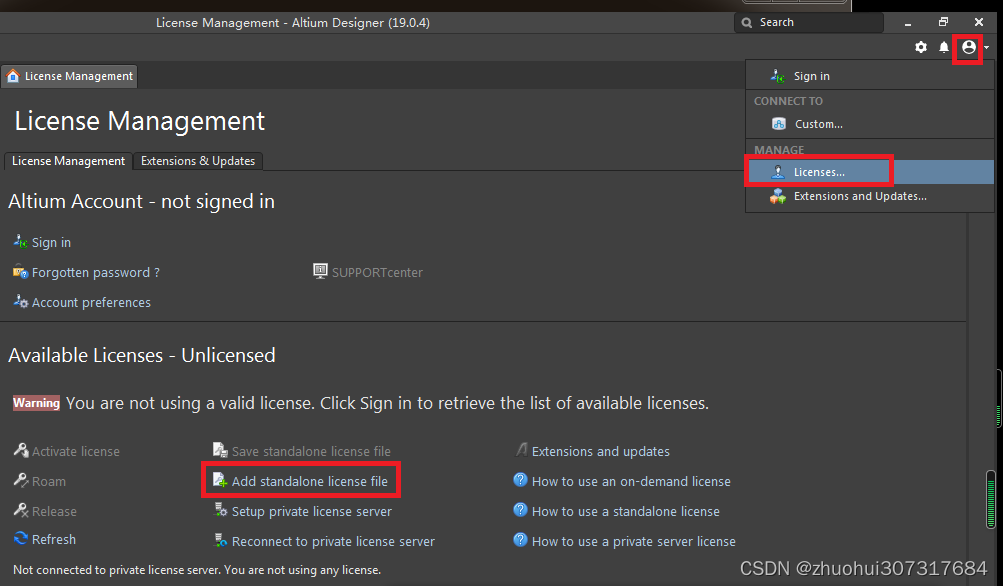
Task: Open Extensions and Updates... menu entry
Action: coord(859,196)
